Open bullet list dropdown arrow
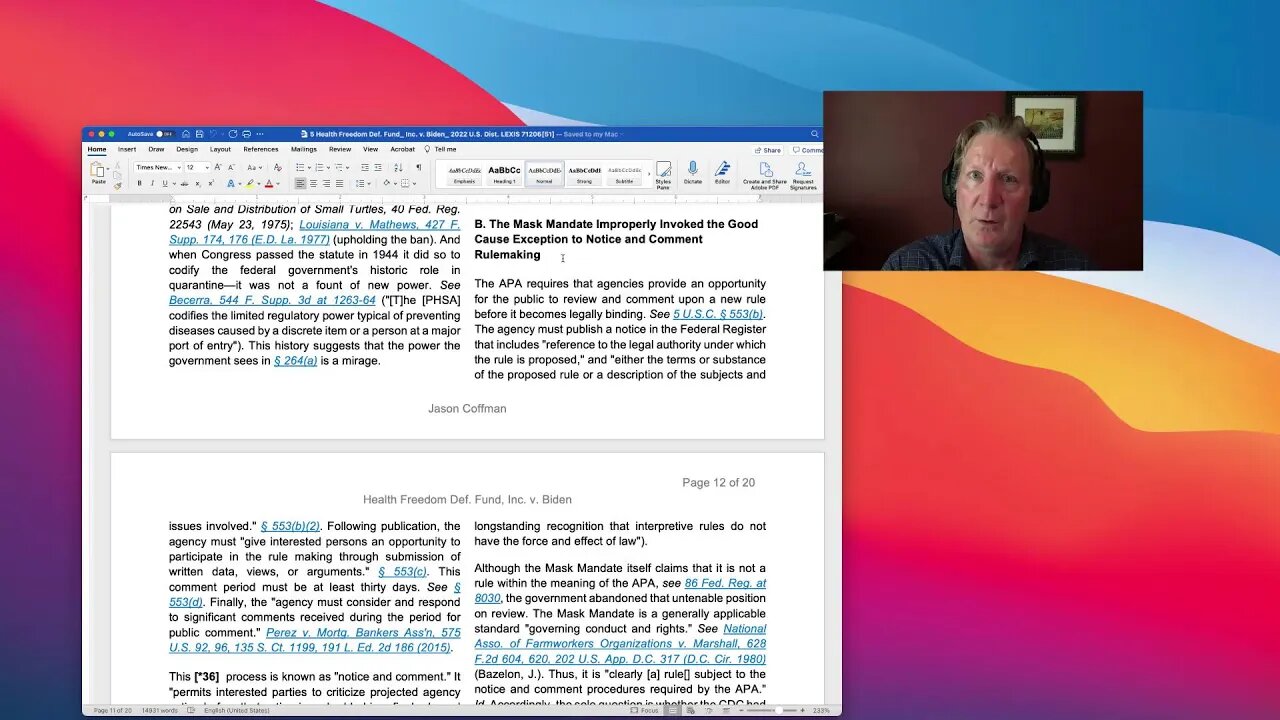 pos(310,167)
